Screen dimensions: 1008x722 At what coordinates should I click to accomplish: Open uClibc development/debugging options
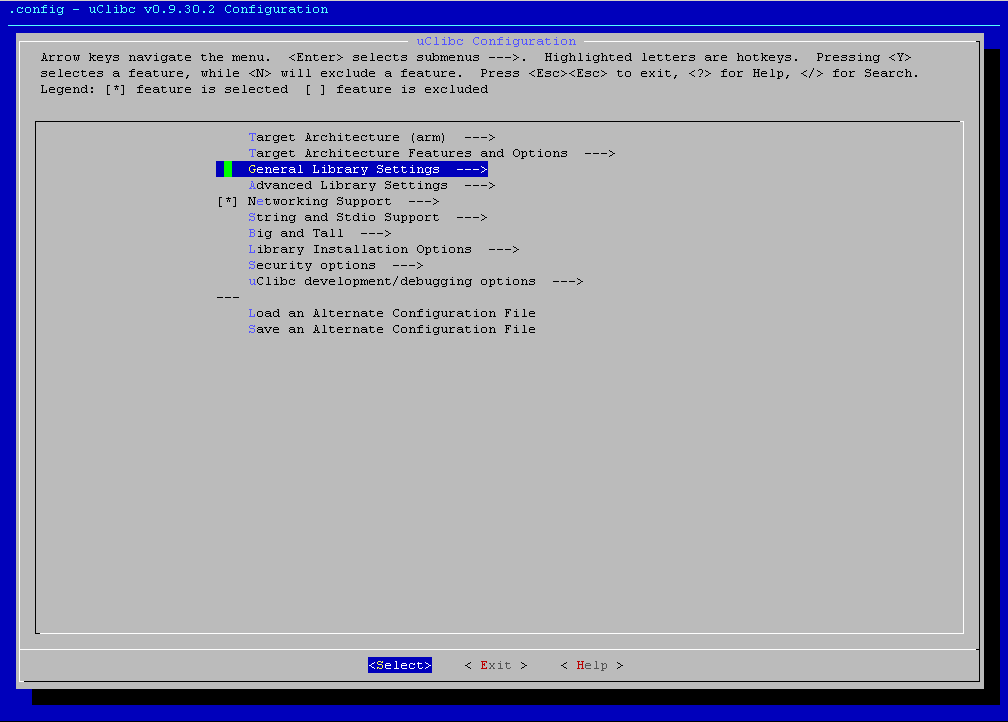pos(415,282)
